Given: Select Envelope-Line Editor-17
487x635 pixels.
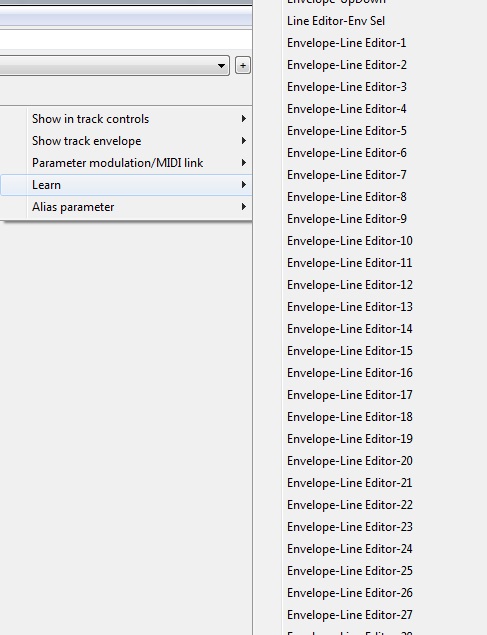Looking at the screenshot, I should coord(350,395).
